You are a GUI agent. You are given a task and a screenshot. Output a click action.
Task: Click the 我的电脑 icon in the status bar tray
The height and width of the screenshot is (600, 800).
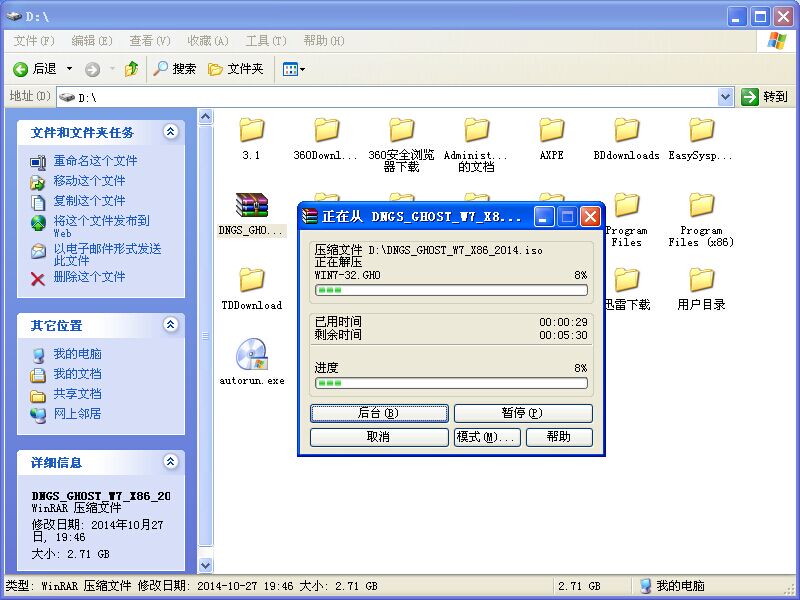pyautogui.click(x=646, y=585)
